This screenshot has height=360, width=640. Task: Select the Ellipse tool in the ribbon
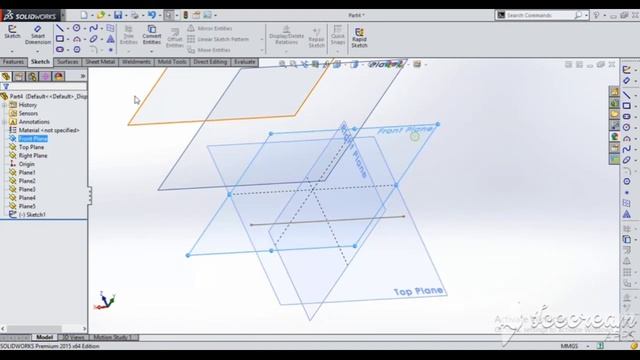[93, 39]
